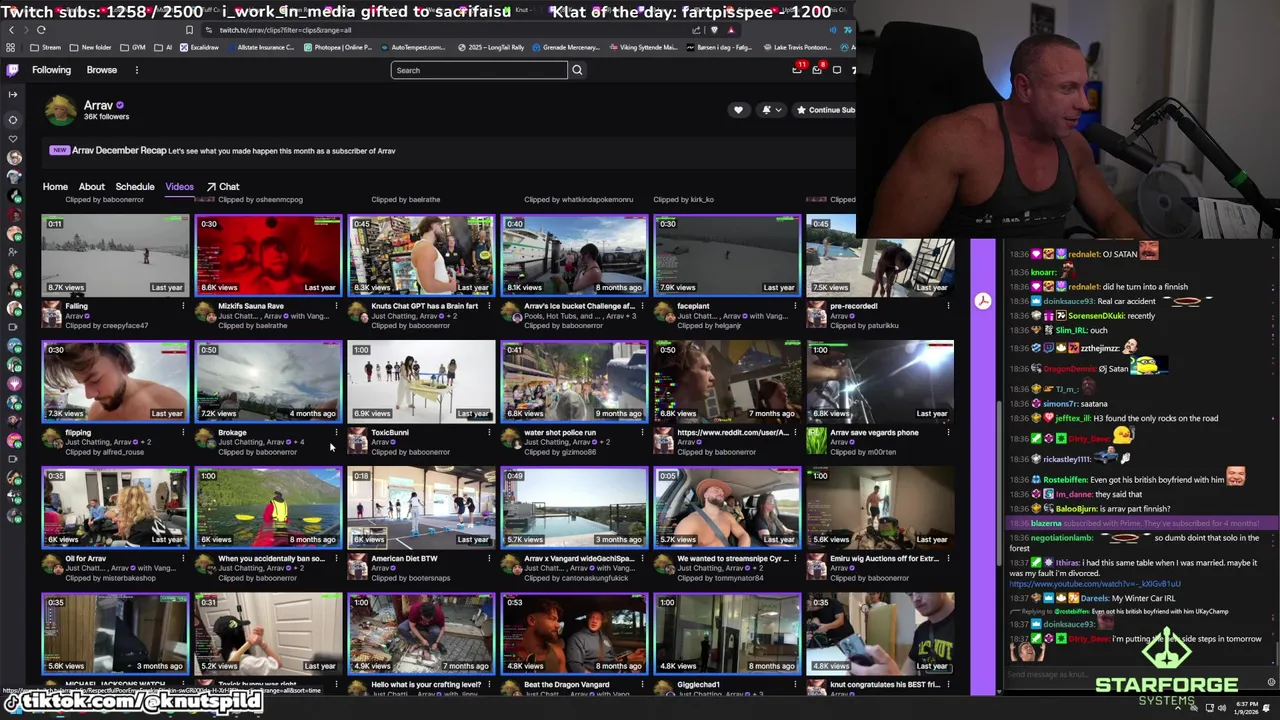Go to Browse in the top navigation
This screenshot has width=1280, height=720.
[101, 70]
